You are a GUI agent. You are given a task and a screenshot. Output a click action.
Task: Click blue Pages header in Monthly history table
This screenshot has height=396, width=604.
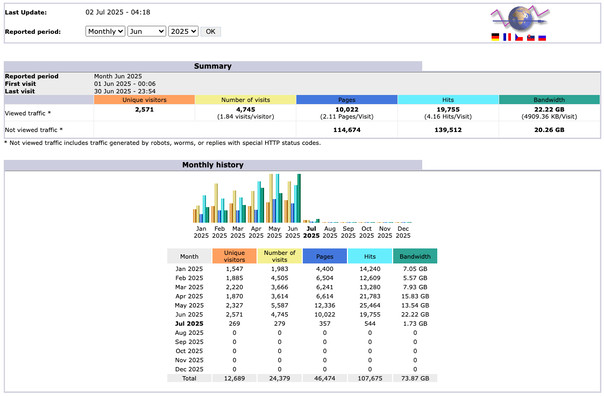point(325,256)
